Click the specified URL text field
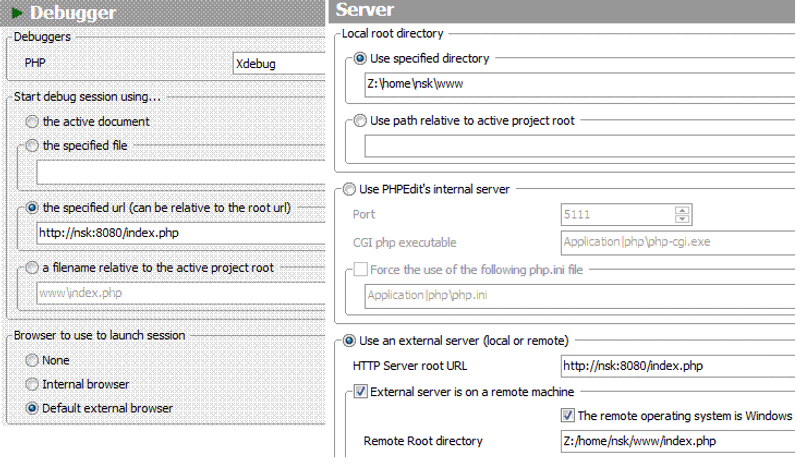Viewport: 800px width, 465px height. tap(180, 233)
